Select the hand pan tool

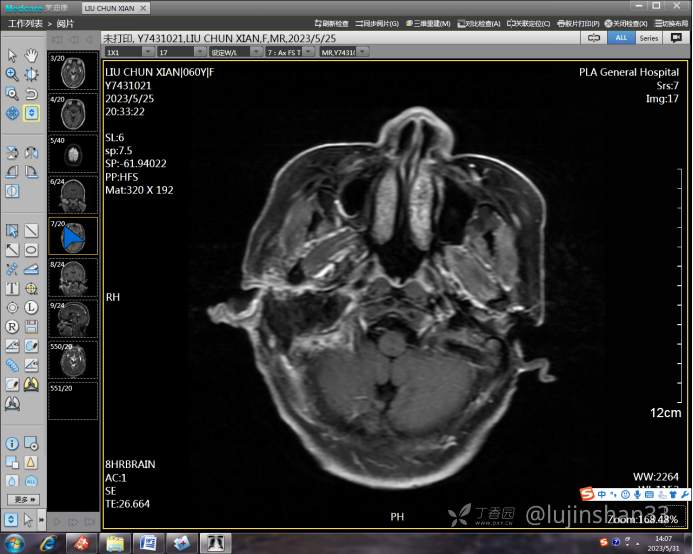tap(31, 55)
